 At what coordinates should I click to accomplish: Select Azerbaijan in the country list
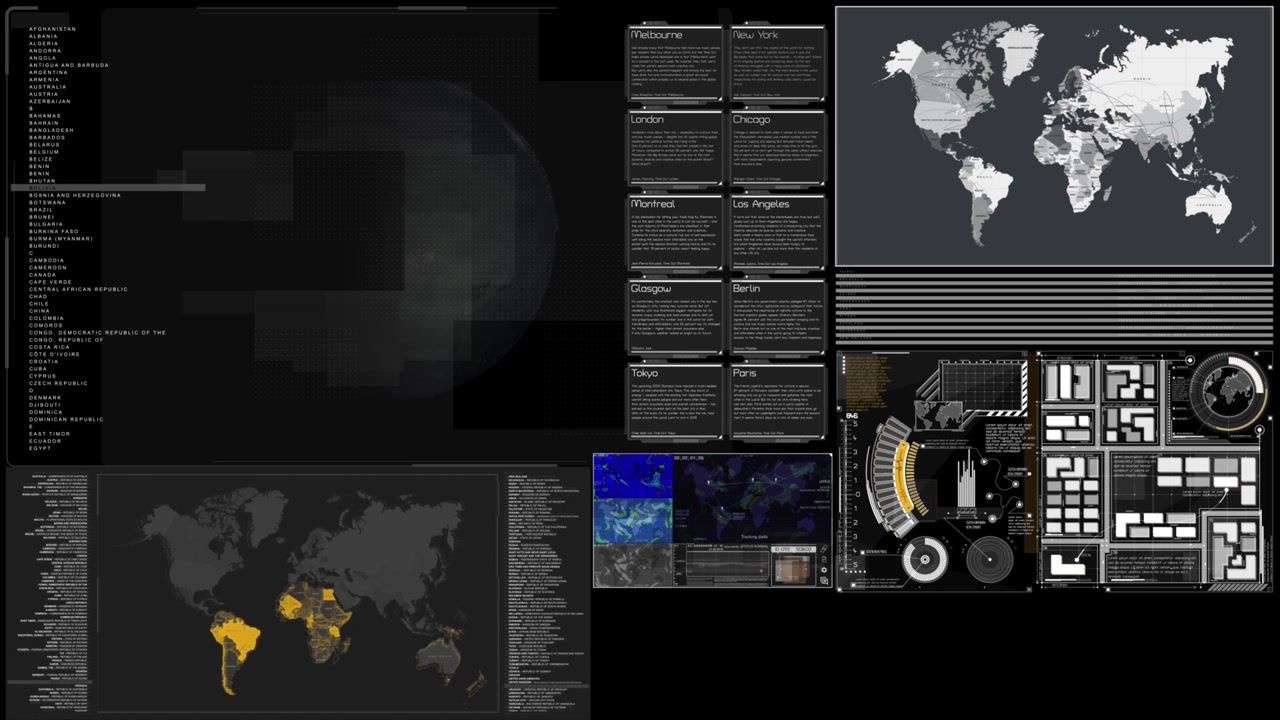tap(50, 101)
